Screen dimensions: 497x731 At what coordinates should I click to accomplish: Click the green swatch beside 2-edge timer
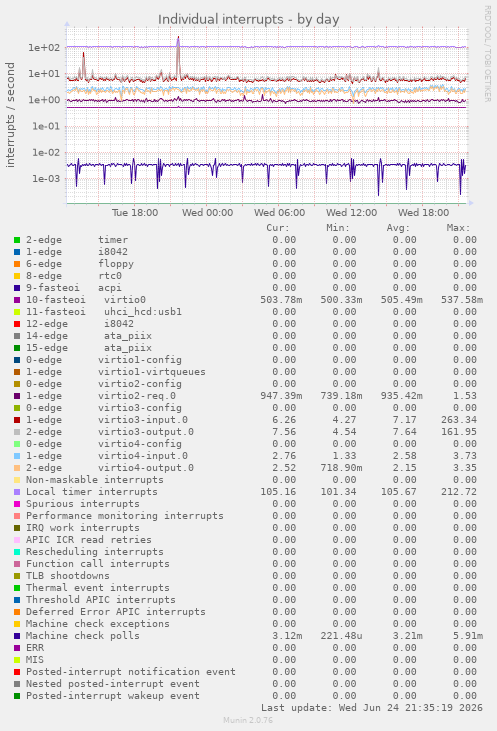coord(17,240)
